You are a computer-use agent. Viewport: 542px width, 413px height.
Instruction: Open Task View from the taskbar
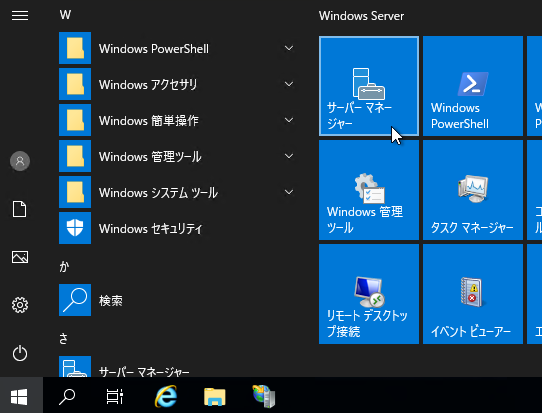click(115, 397)
